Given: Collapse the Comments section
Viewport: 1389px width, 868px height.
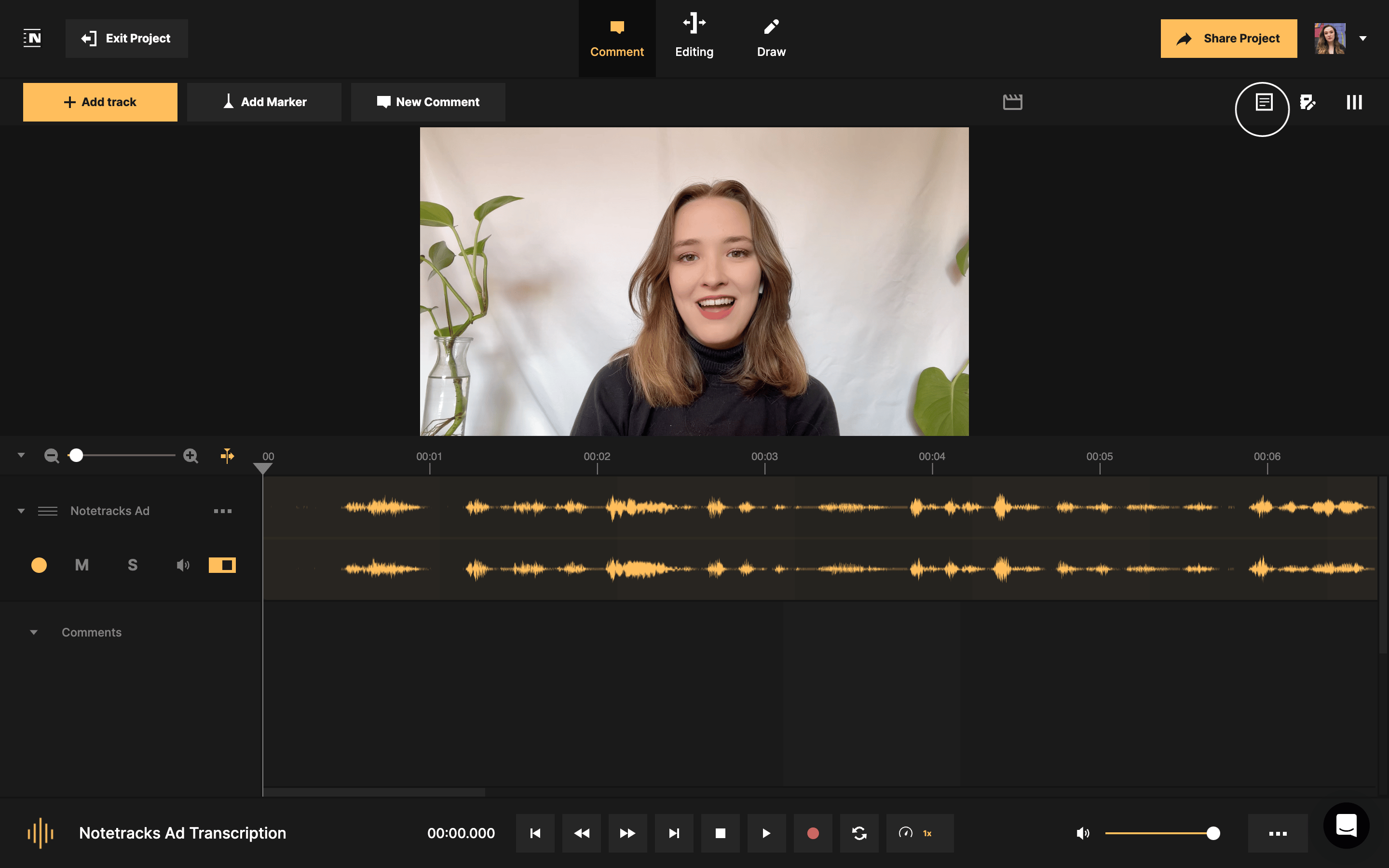Looking at the screenshot, I should pyautogui.click(x=34, y=632).
